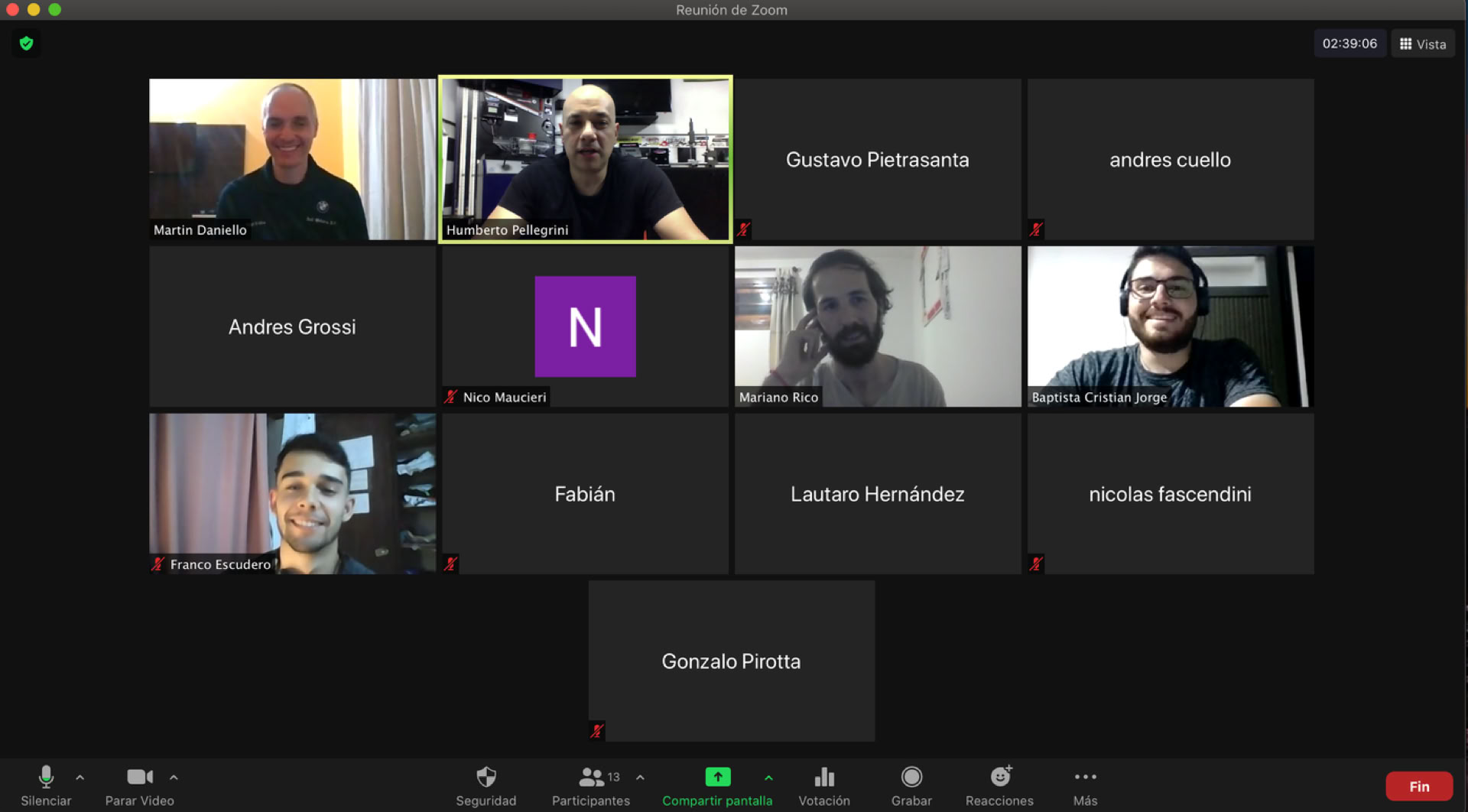
Task: Open the Seguridad security options
Action: 486,778
